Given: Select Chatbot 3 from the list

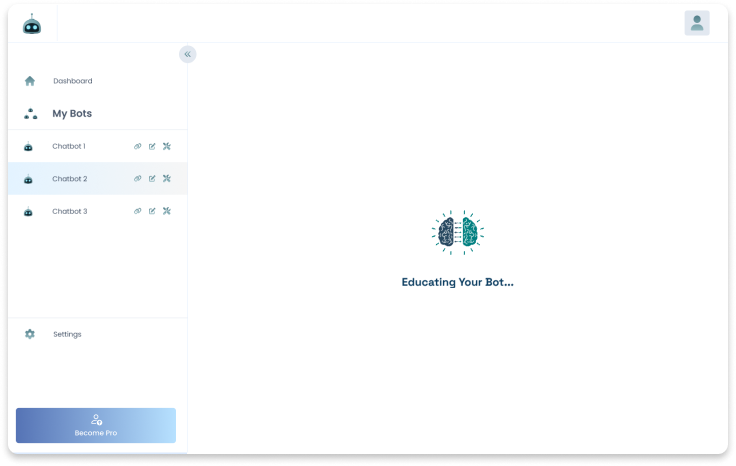Looking at the screenshot, I should [x=70, y=211].
